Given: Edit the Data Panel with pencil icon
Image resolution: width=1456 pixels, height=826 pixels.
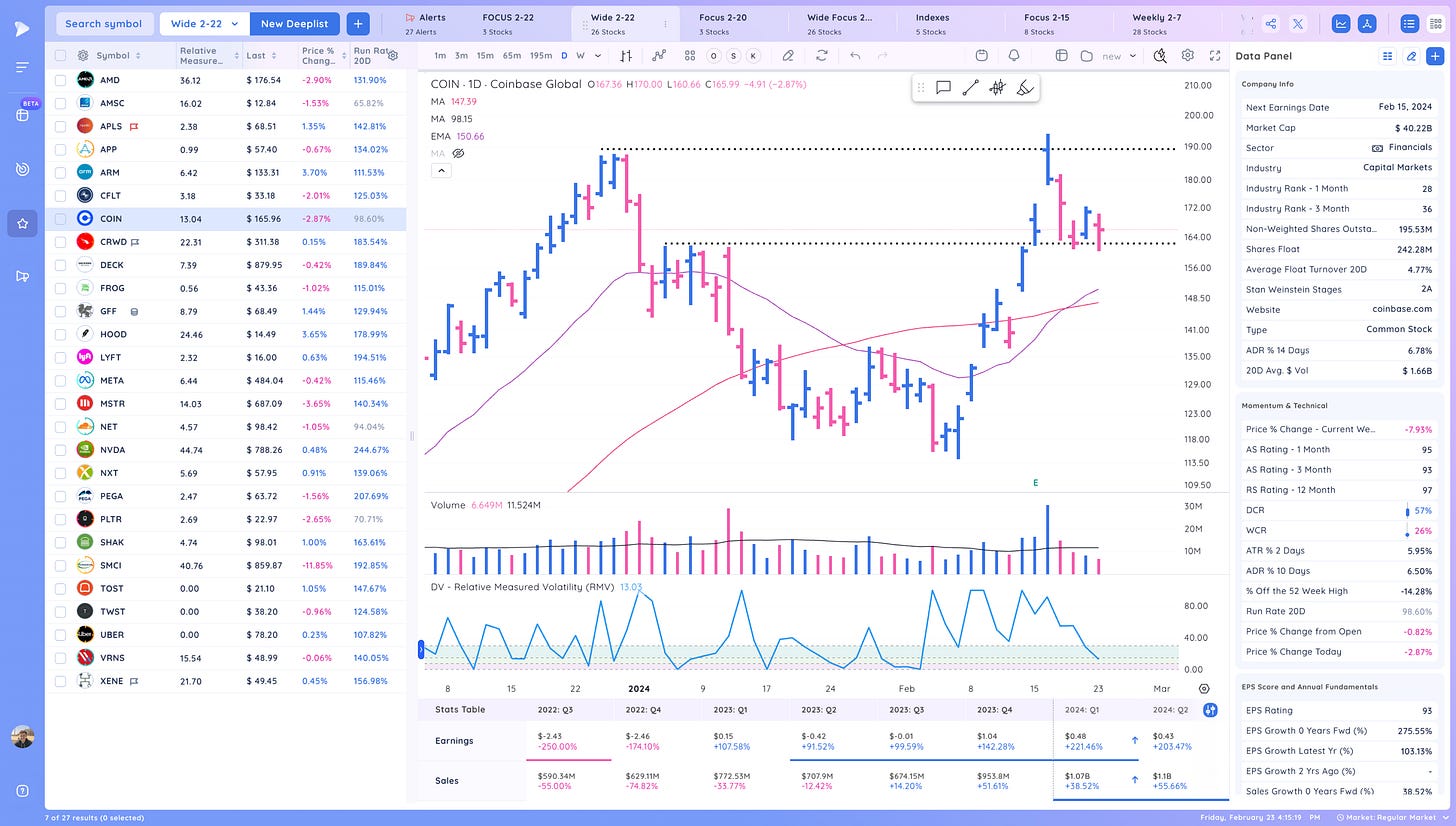Looking at the screenshot, I should [1411, 56].
